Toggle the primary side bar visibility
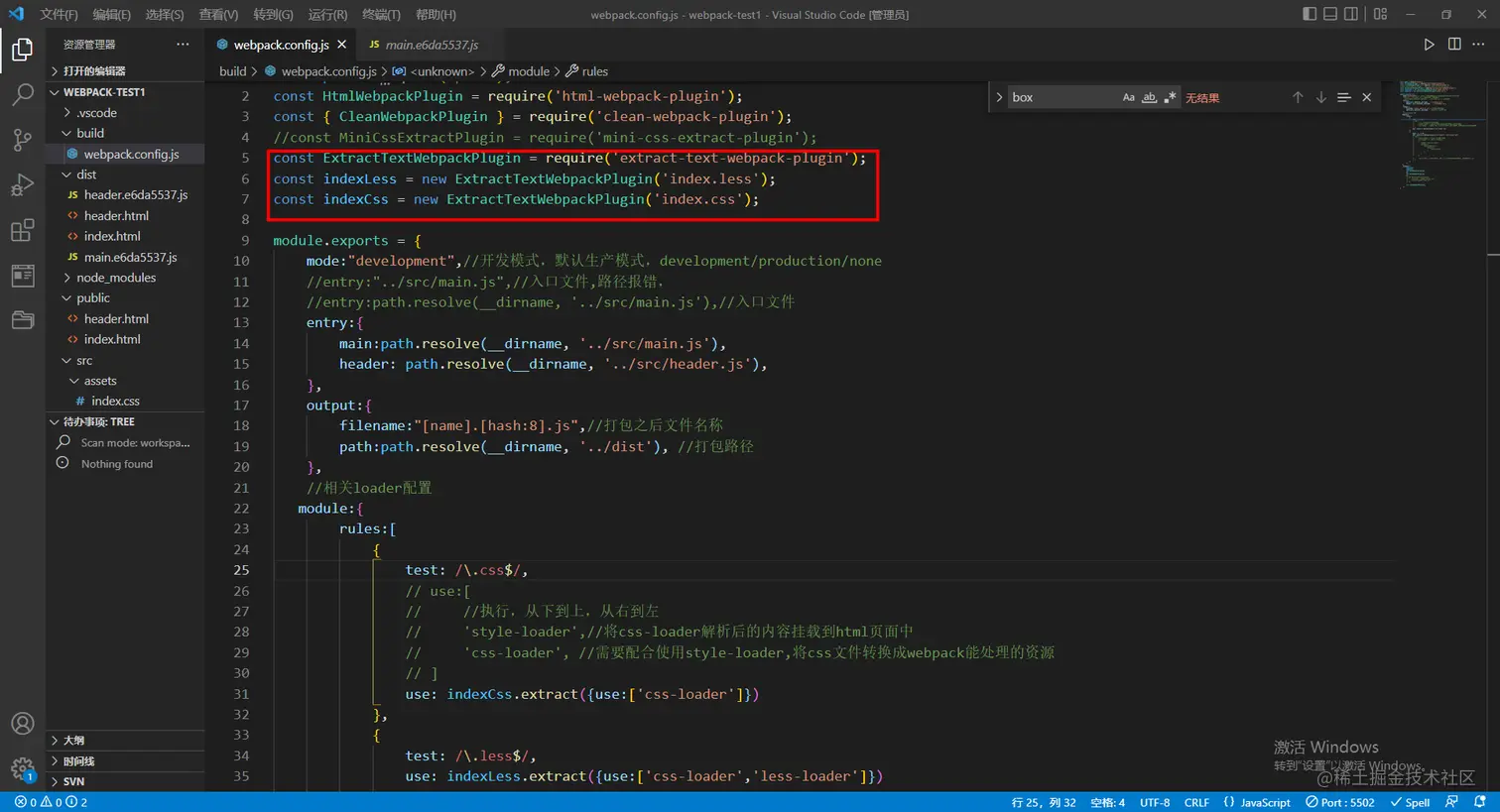 pos(1310,14)
